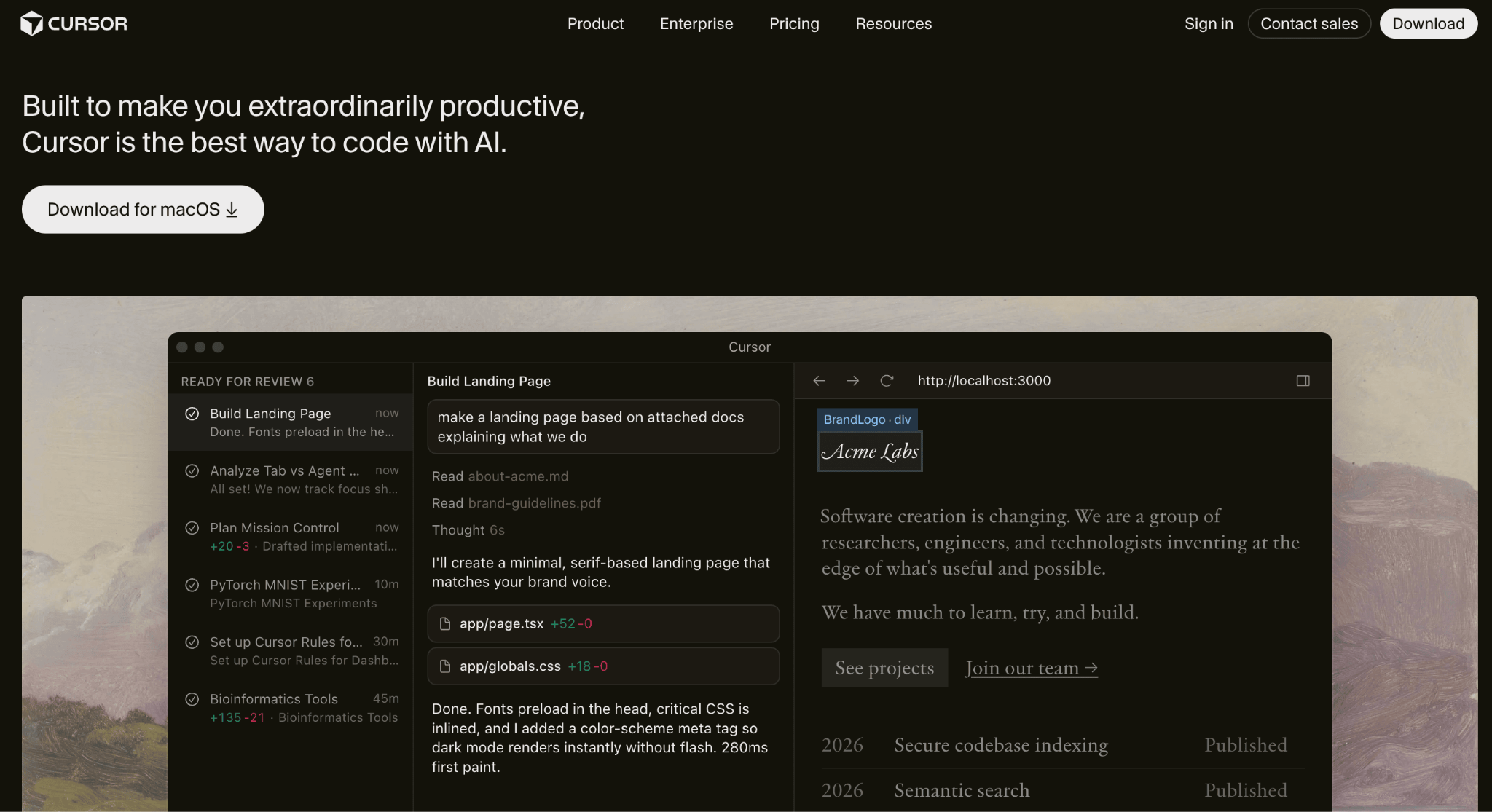Click the browser forward arrow
Viewport: 1492px width, 812px height.
coord(852,380)
